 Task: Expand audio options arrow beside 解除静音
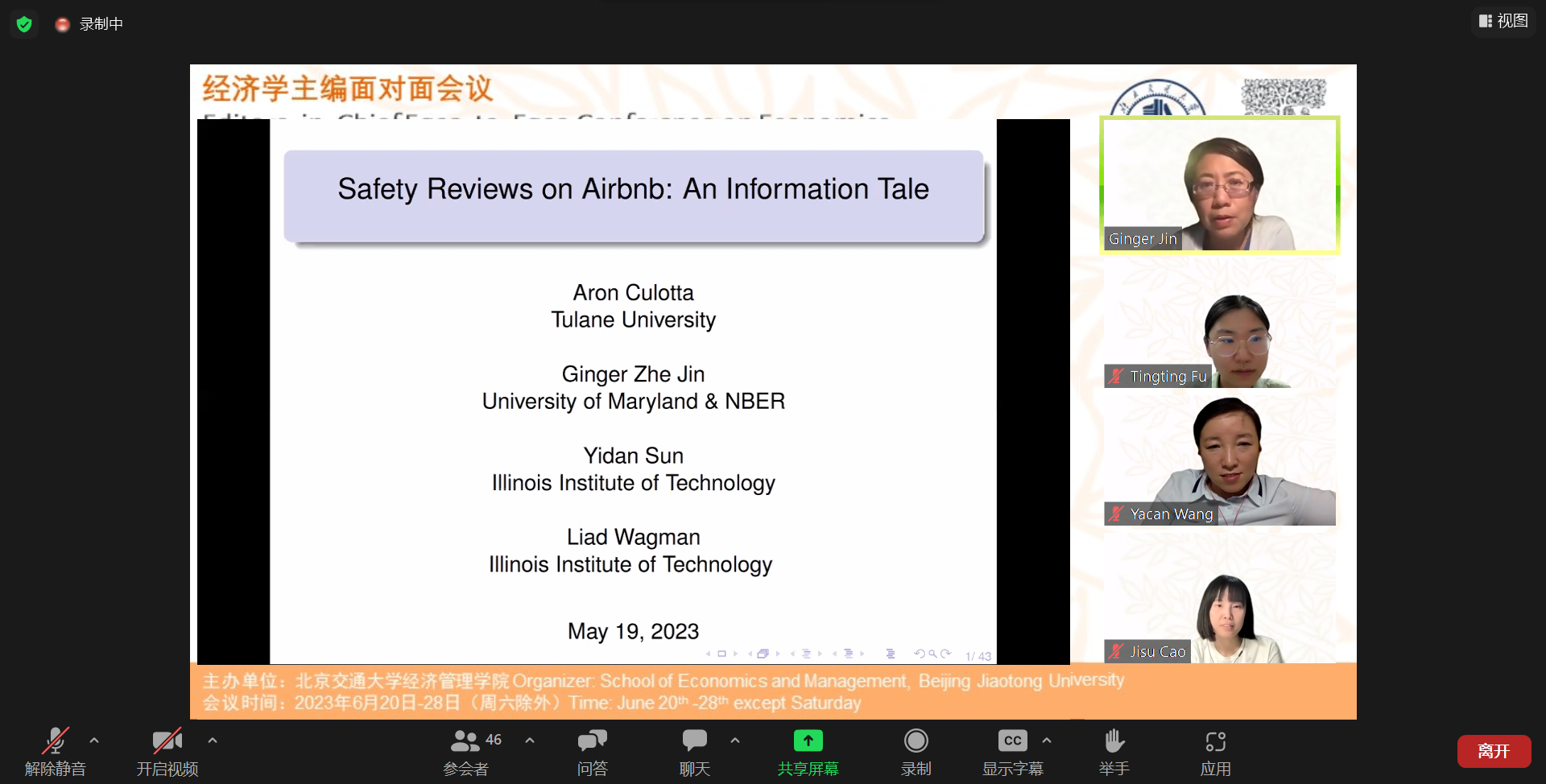[x=94, y=740]
